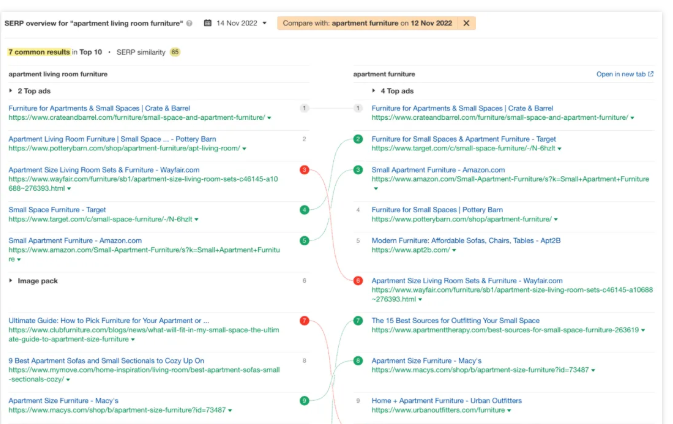Remove the apartment furniture comparison with X
This screenshot has height=424, width=673.
click(x=467, y=22)
